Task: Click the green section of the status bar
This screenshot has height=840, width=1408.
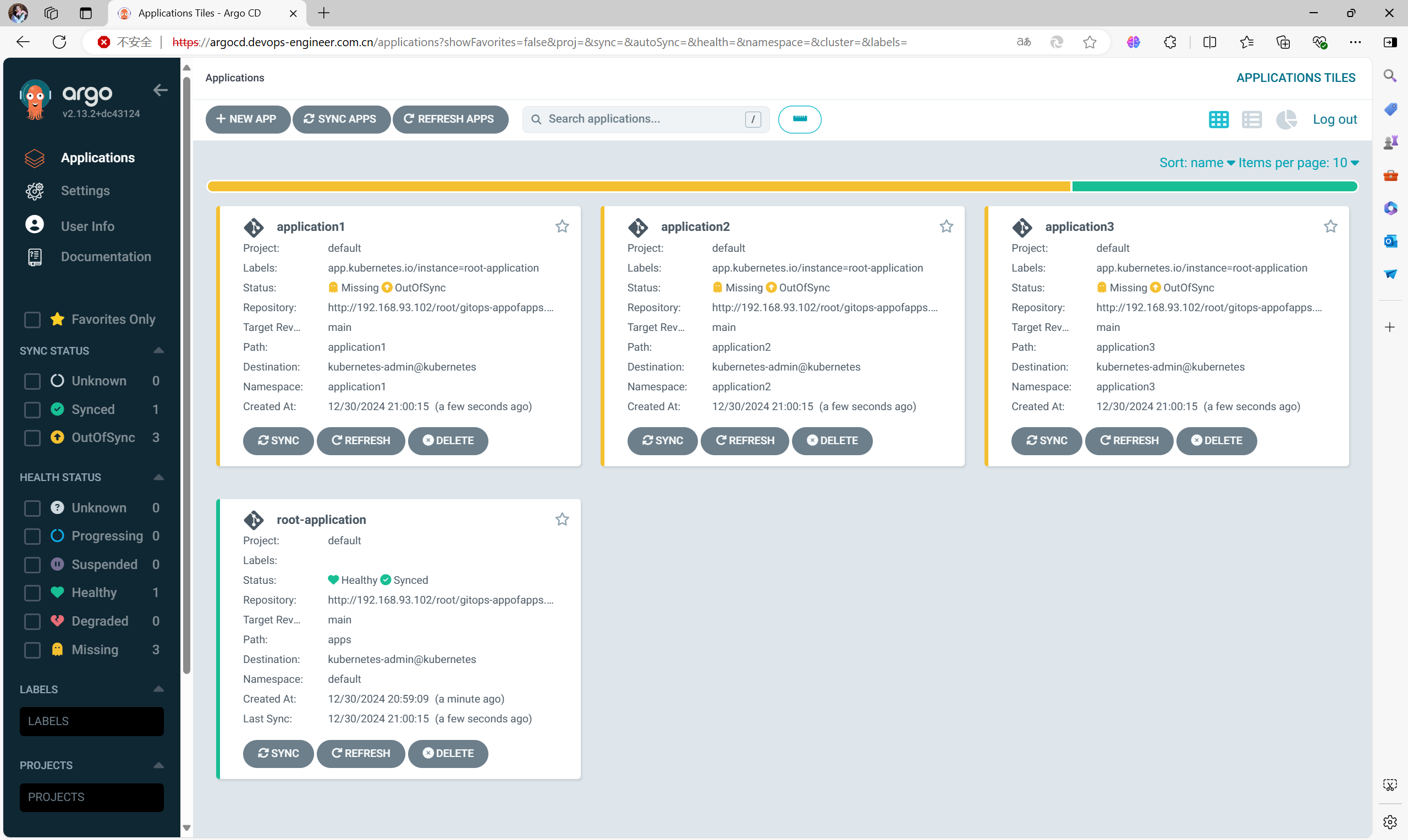Action: click(1214, 186)
